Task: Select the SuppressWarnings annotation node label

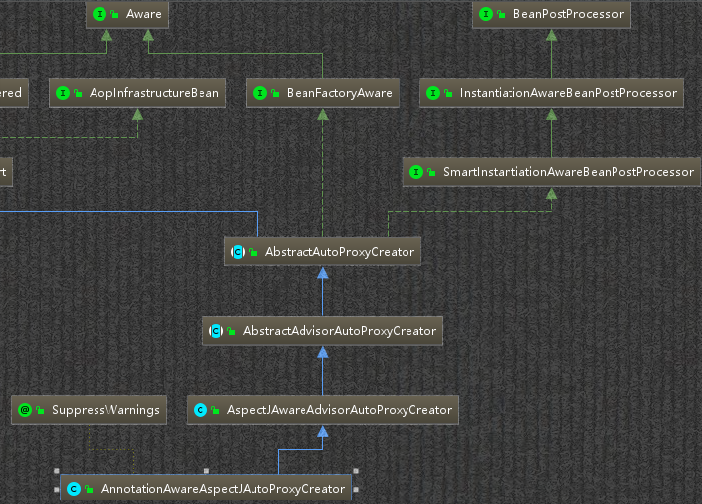Action: point(105,410)
